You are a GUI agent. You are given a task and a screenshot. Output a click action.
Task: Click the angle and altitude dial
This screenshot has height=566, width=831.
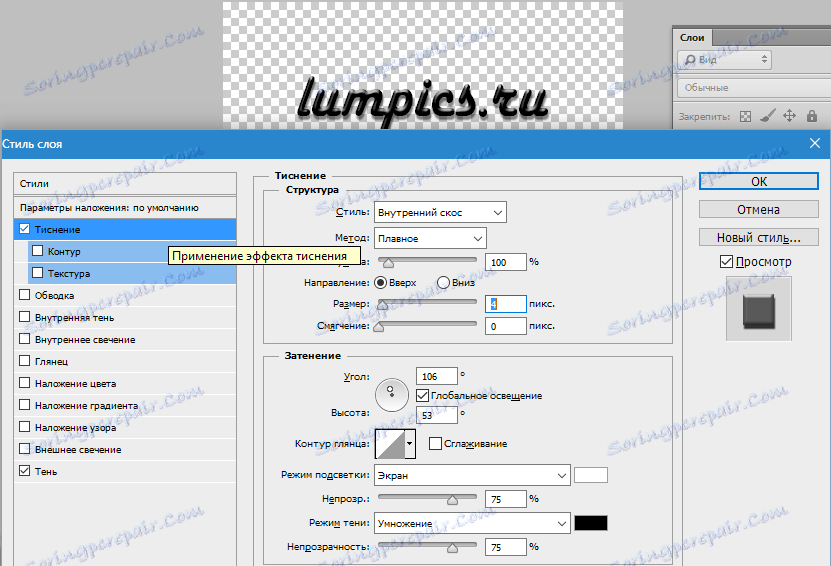tap(392, 395)
